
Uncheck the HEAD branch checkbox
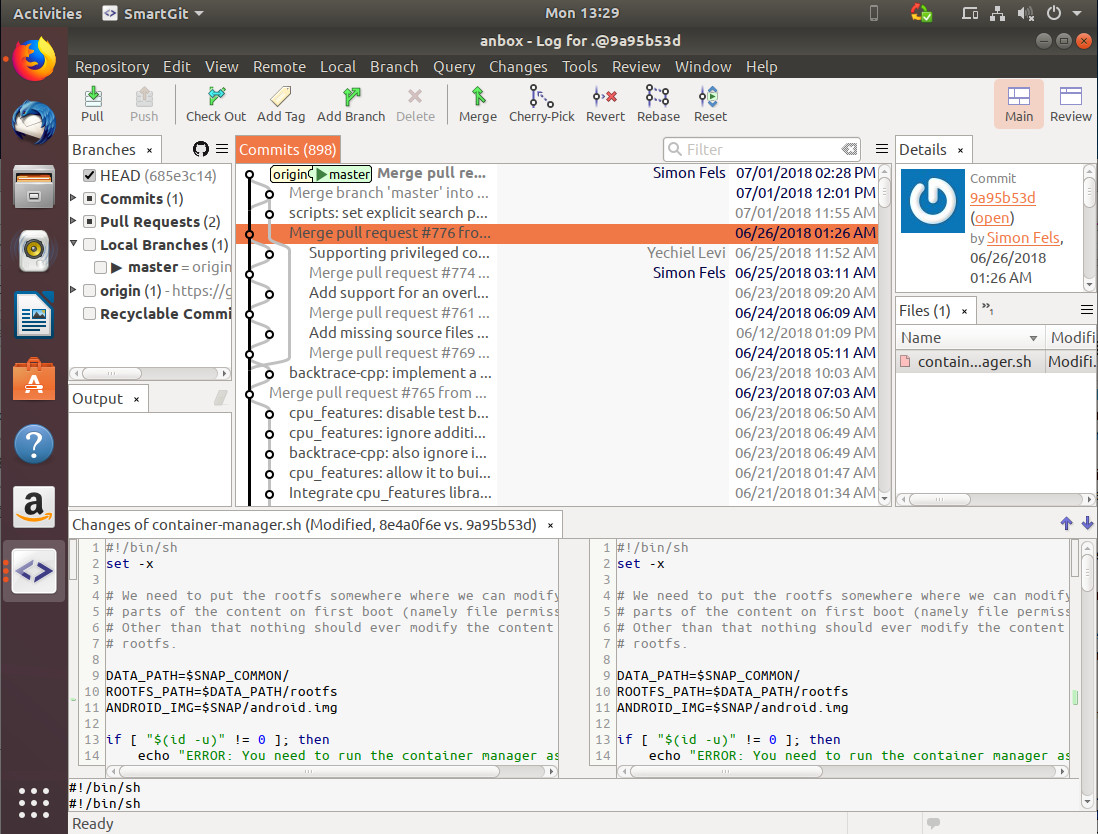point(89,175)
